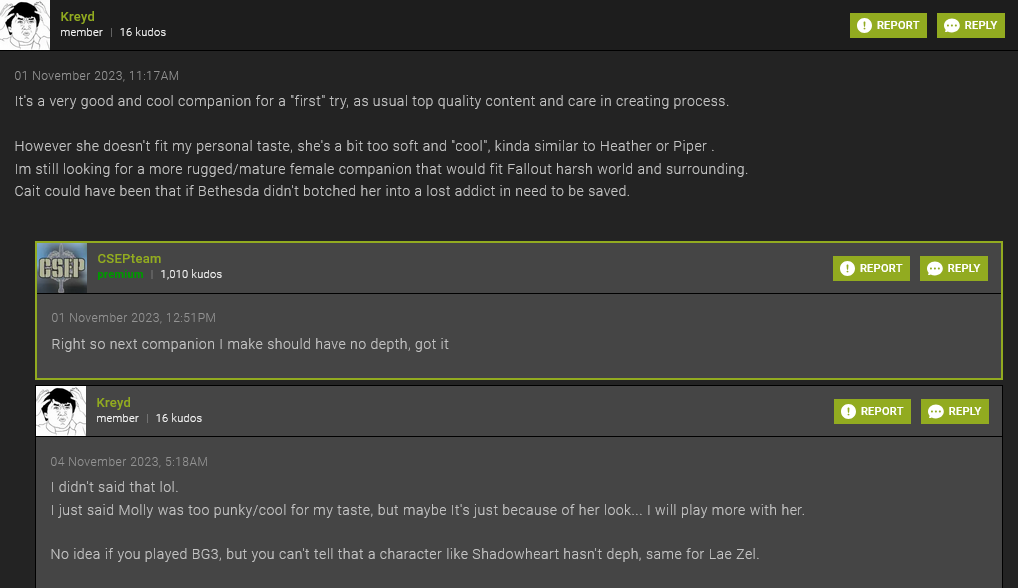Open Kreyd's avatar in the nested reply
This screenshot has height=588, width=1018.
61,411
